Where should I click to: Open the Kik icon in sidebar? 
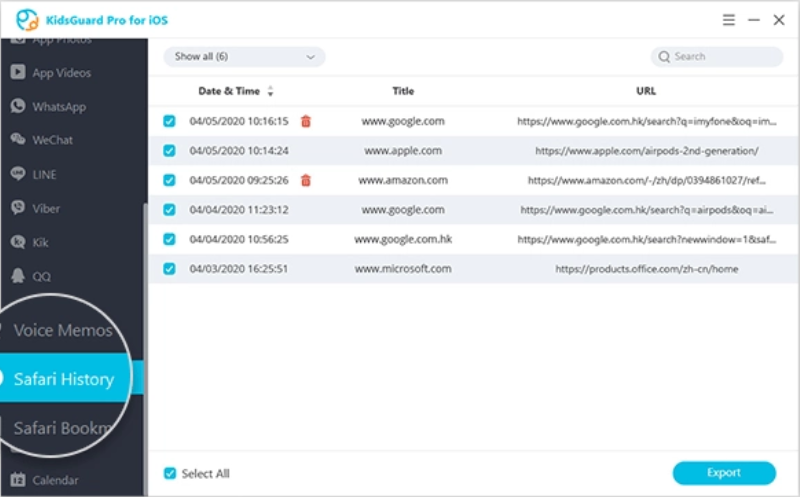click(x=18, y=242)
